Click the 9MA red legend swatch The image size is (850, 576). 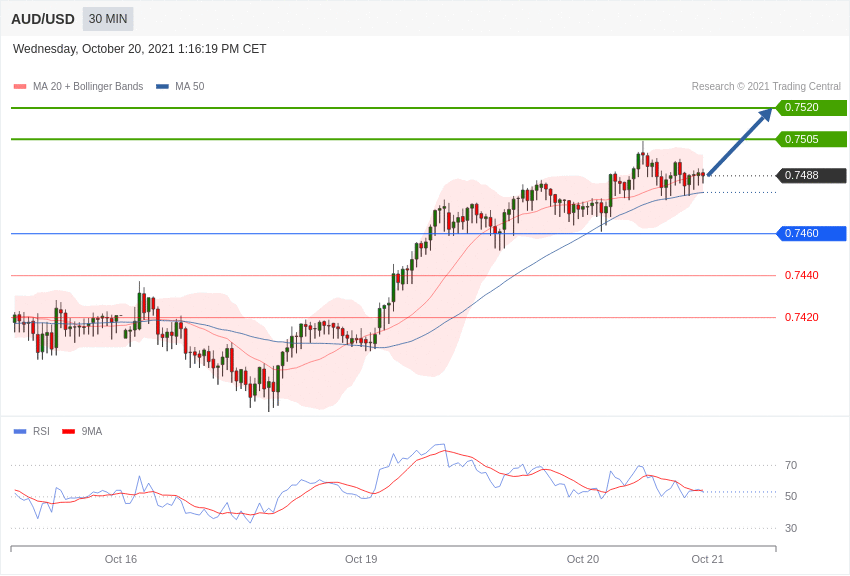click(x=68, y=431)
